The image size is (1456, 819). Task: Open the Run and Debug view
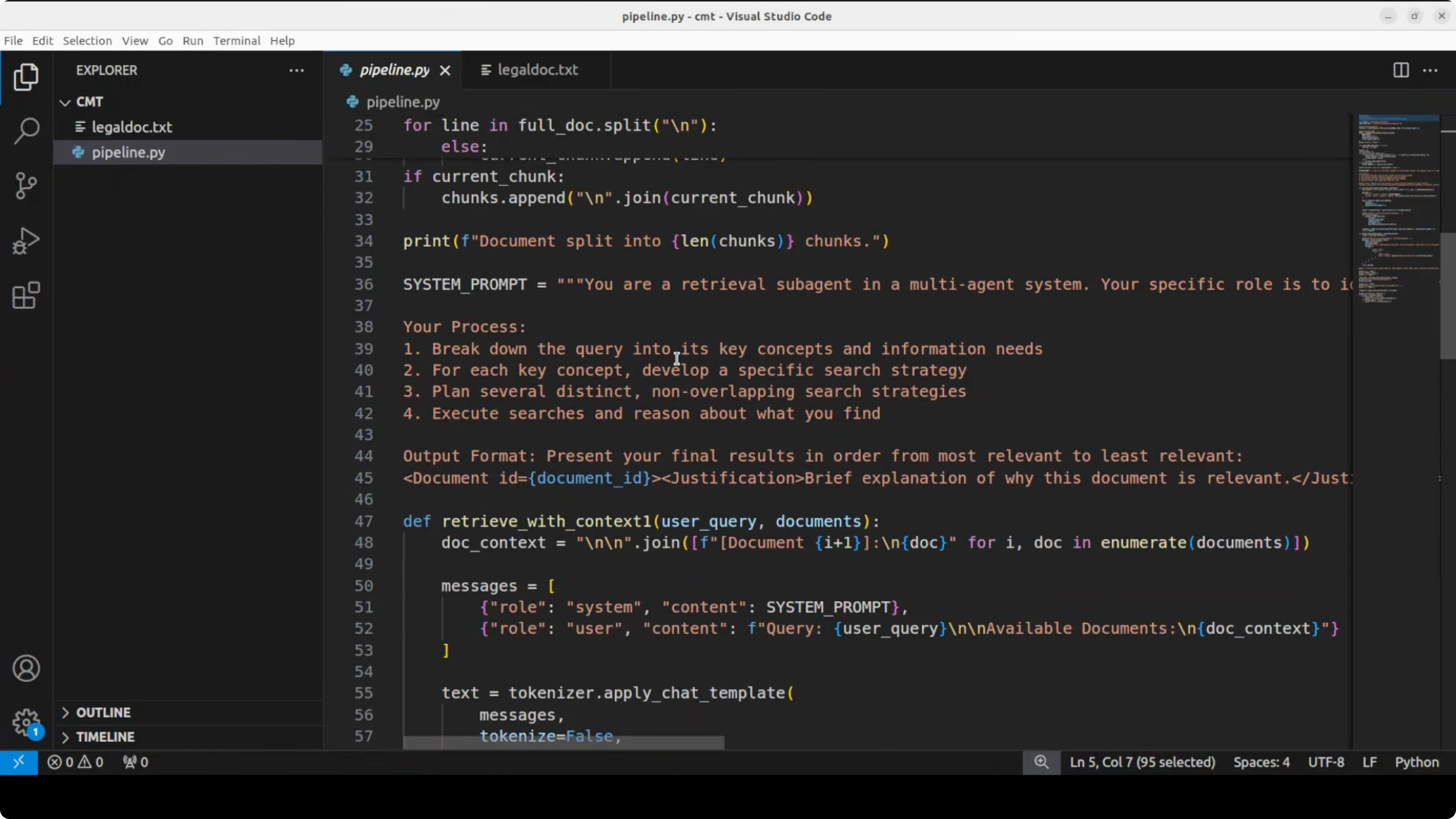(26, 241)
